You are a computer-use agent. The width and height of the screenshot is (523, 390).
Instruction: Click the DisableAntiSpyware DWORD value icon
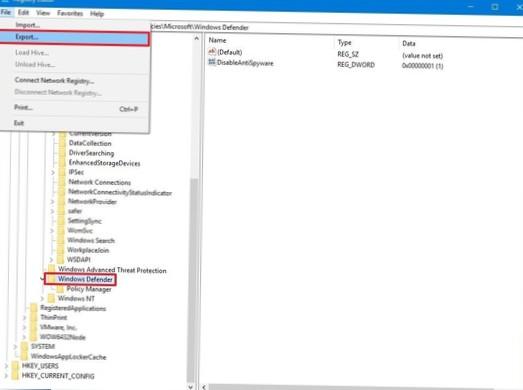(212, 62)
